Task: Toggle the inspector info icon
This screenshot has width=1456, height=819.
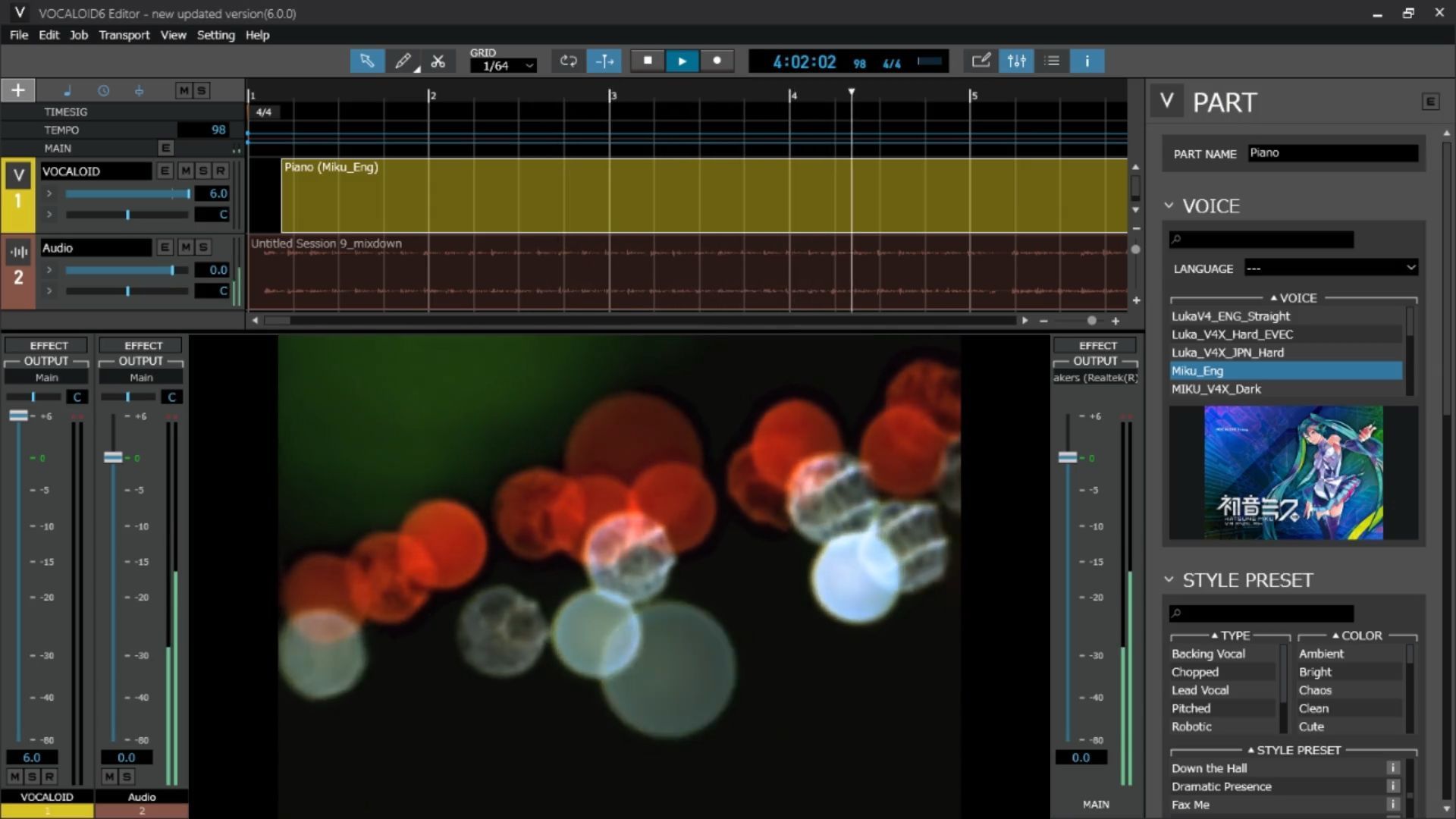Action: 1087,61
